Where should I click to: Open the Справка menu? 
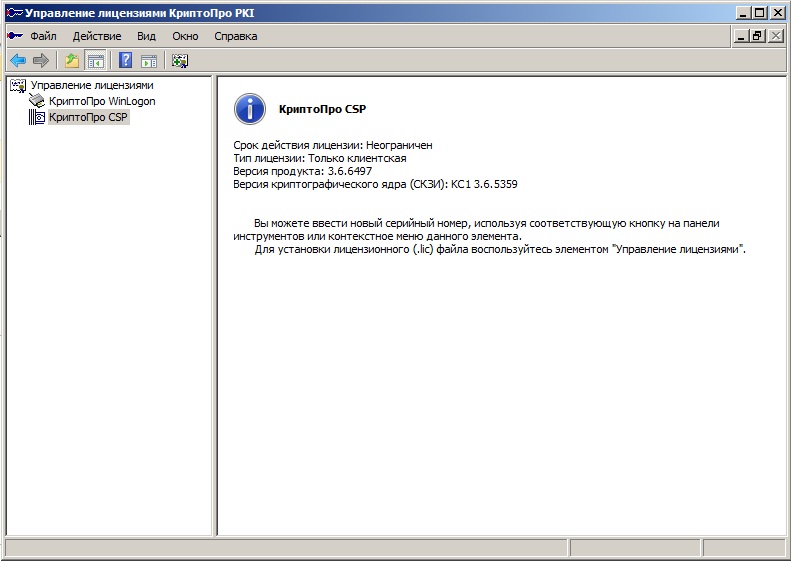(x=236, y=36)
